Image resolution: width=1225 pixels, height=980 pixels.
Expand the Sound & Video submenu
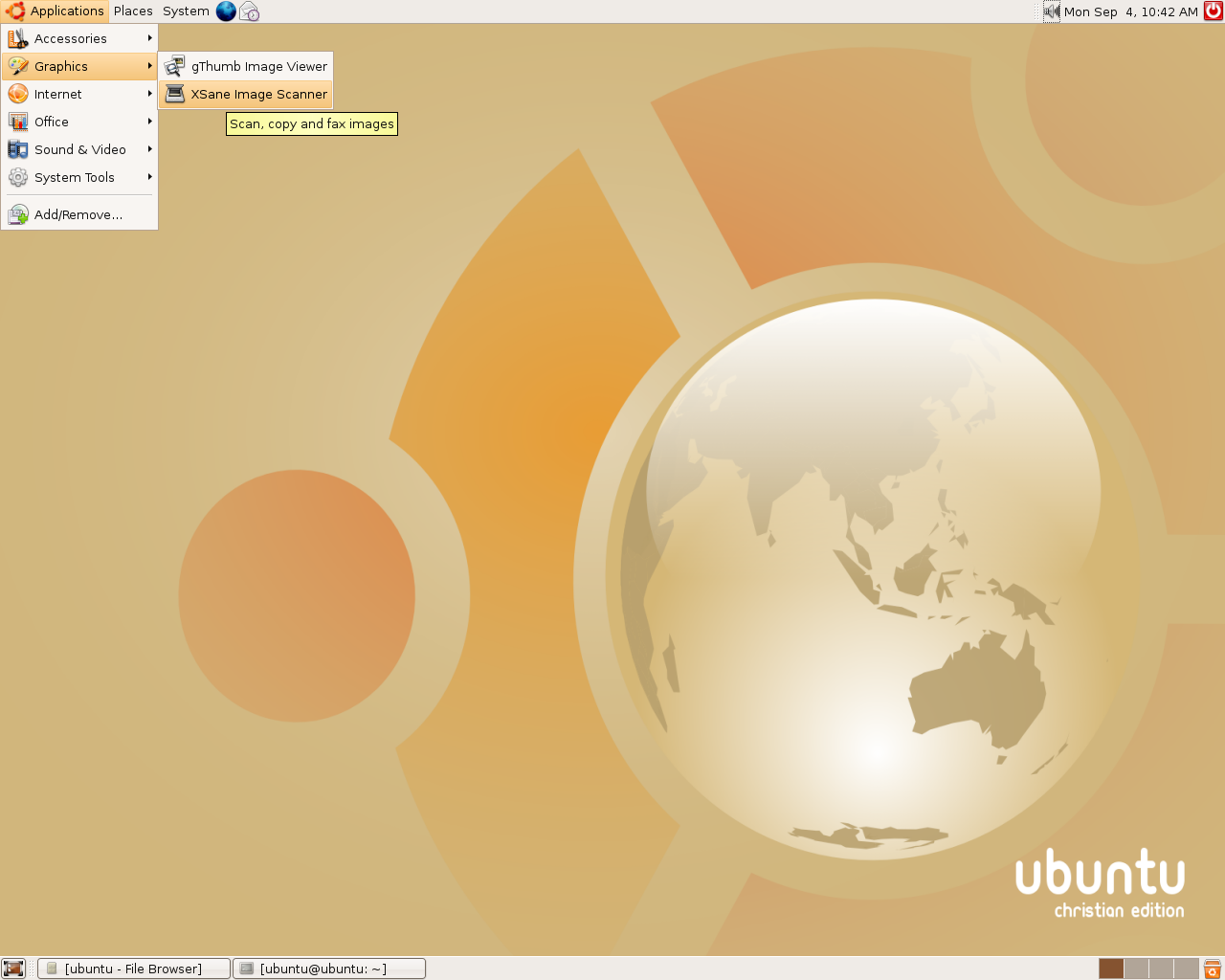tap(79, 149)
